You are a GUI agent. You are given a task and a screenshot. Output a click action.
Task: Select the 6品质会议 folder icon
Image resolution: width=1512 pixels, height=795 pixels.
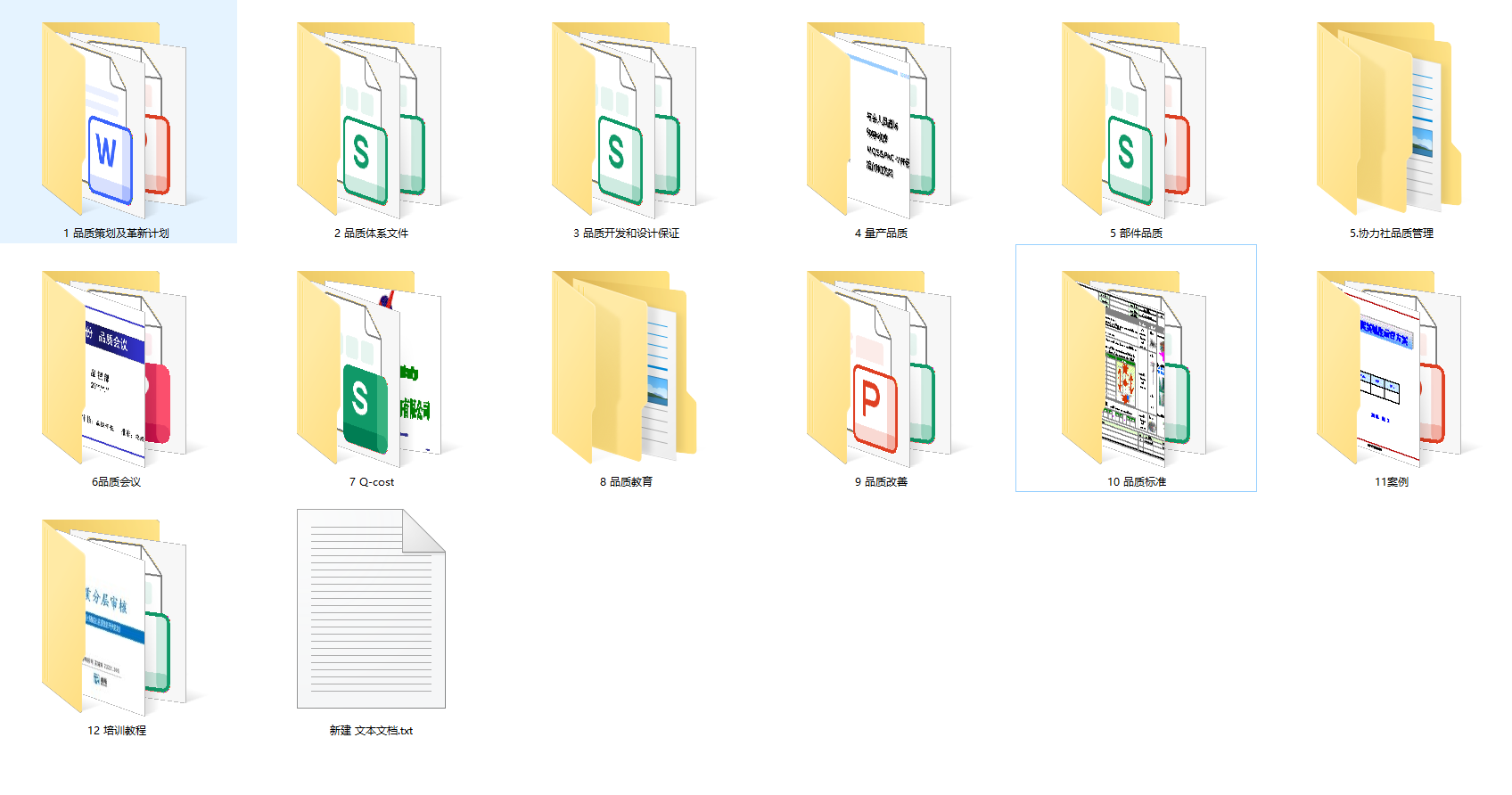click(x=116, y=369)
